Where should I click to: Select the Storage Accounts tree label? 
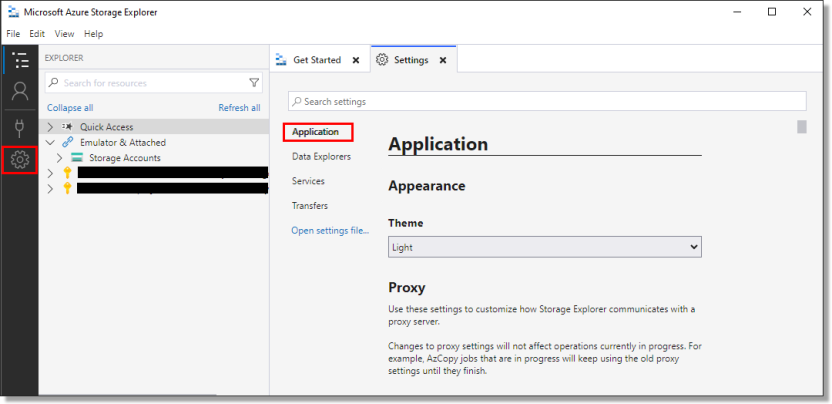pyautogui.click(x=125, y=158)
